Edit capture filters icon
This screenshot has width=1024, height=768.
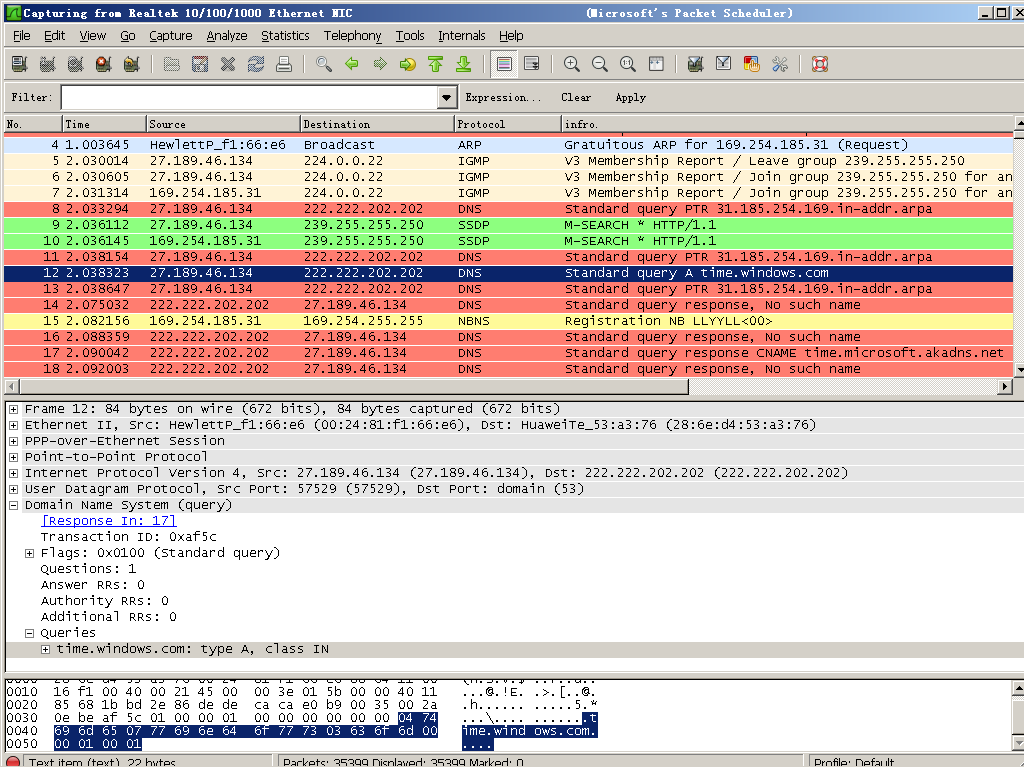[x=696, y=64]
